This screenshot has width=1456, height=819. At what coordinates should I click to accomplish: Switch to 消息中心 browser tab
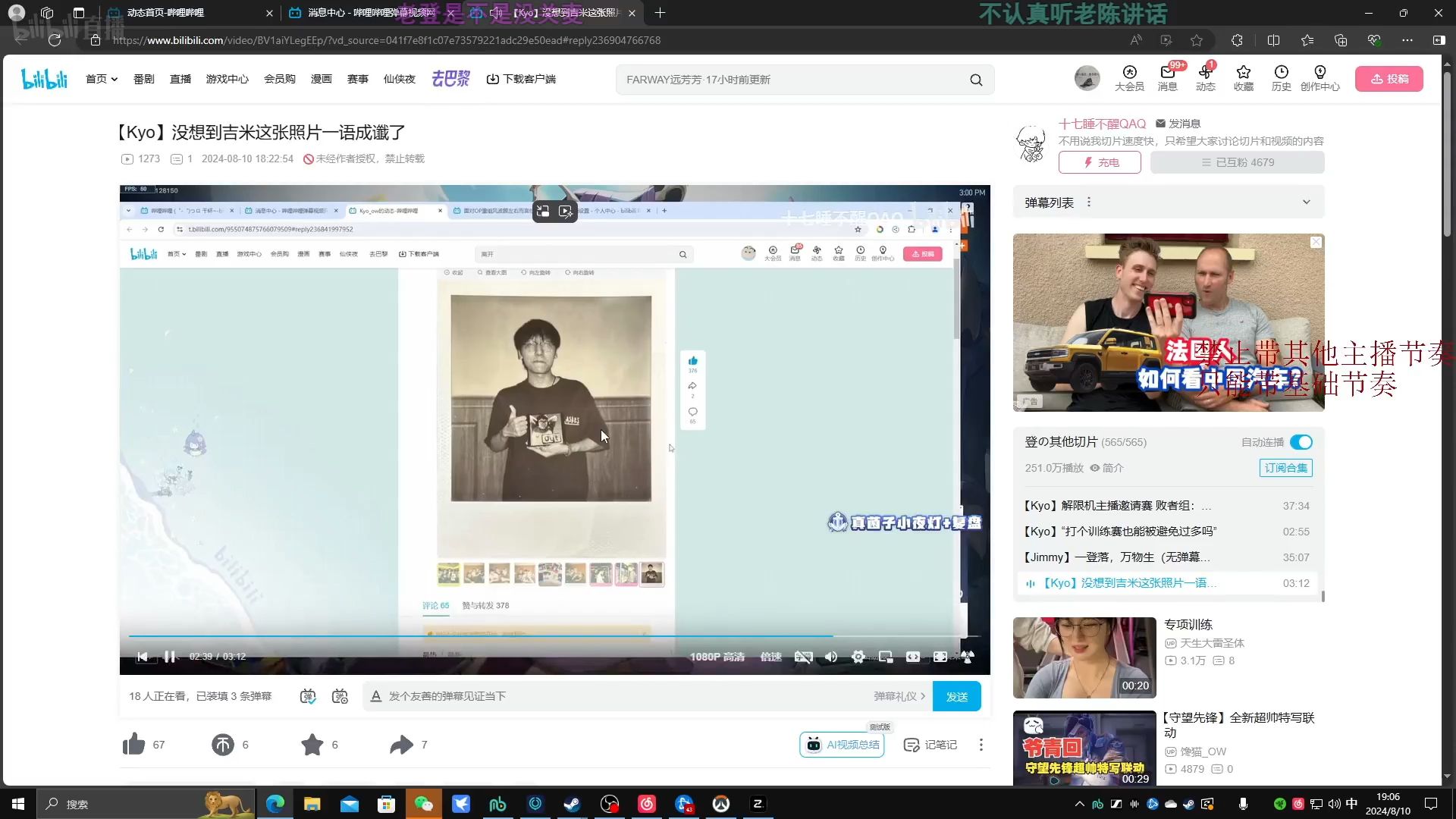(x=369, y=13)
